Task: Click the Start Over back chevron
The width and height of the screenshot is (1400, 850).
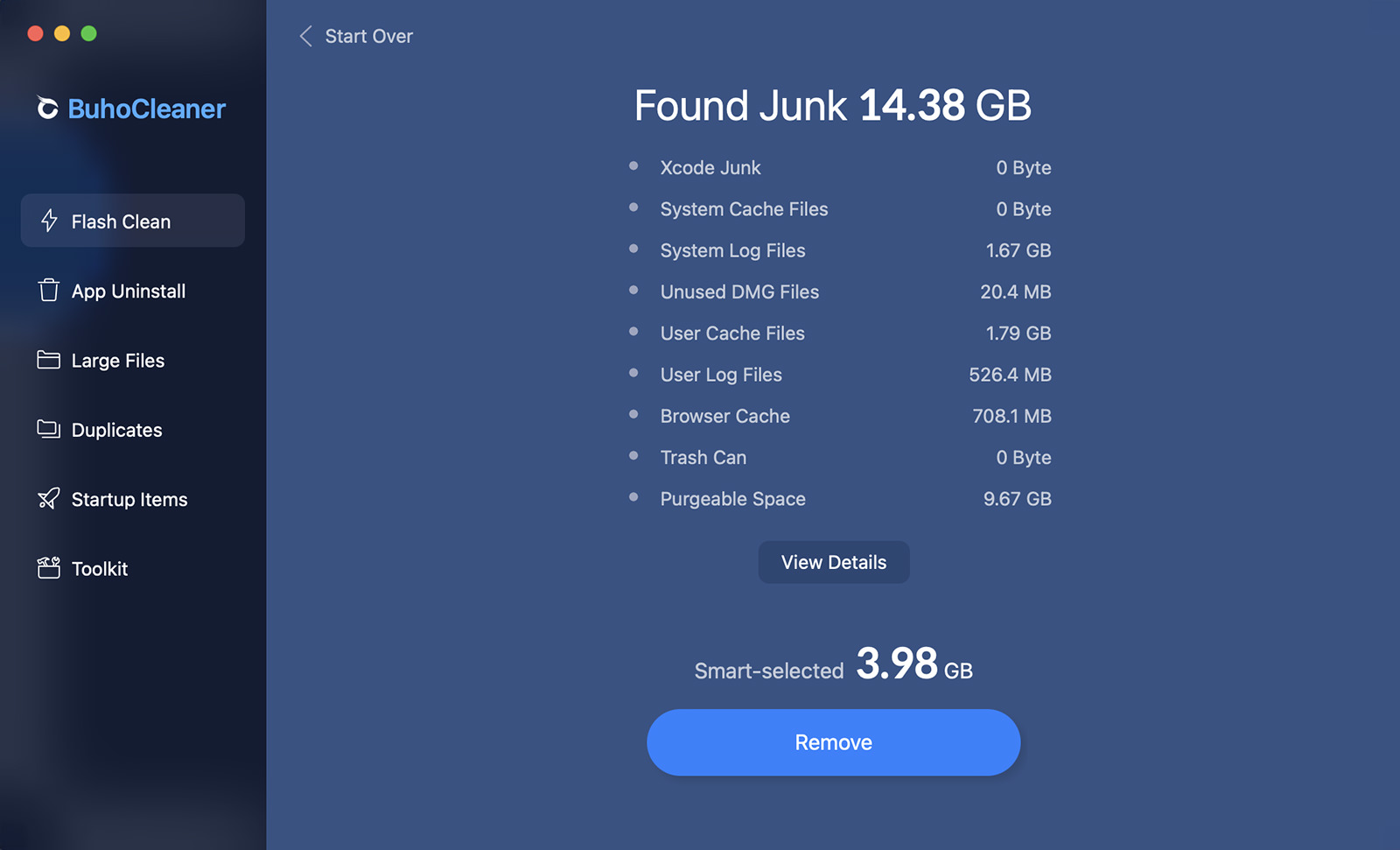Action: pos(305,36)
